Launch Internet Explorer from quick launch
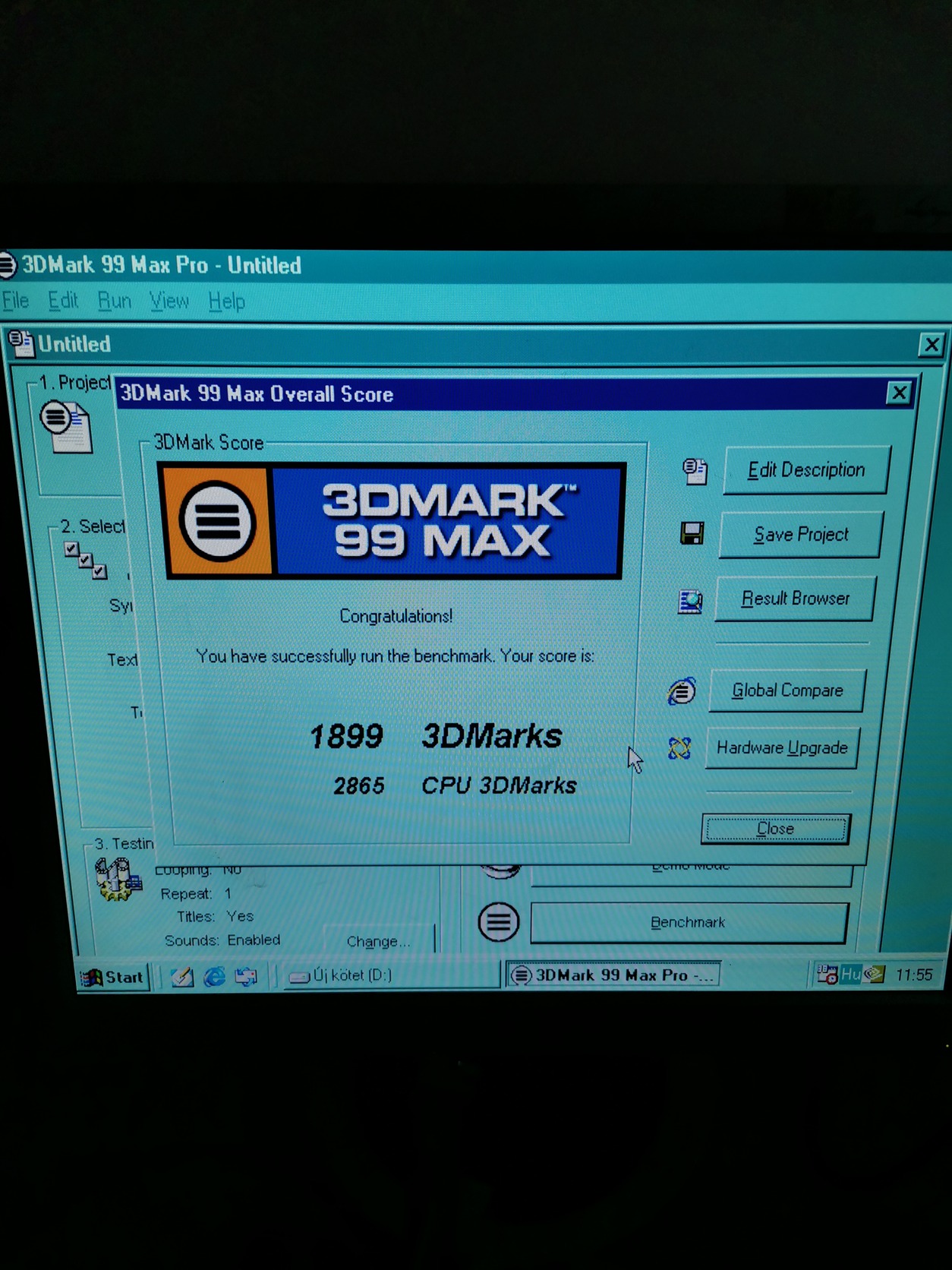The width and height of the screenshot is (952, 1270). [x=215, y=977]
